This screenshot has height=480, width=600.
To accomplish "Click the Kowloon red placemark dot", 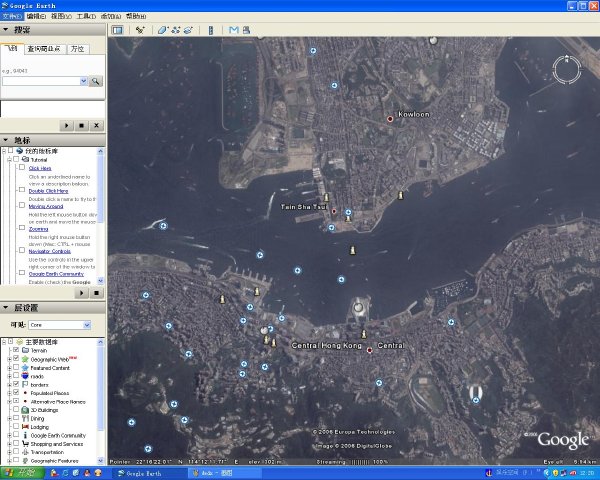I will [390, 119].
